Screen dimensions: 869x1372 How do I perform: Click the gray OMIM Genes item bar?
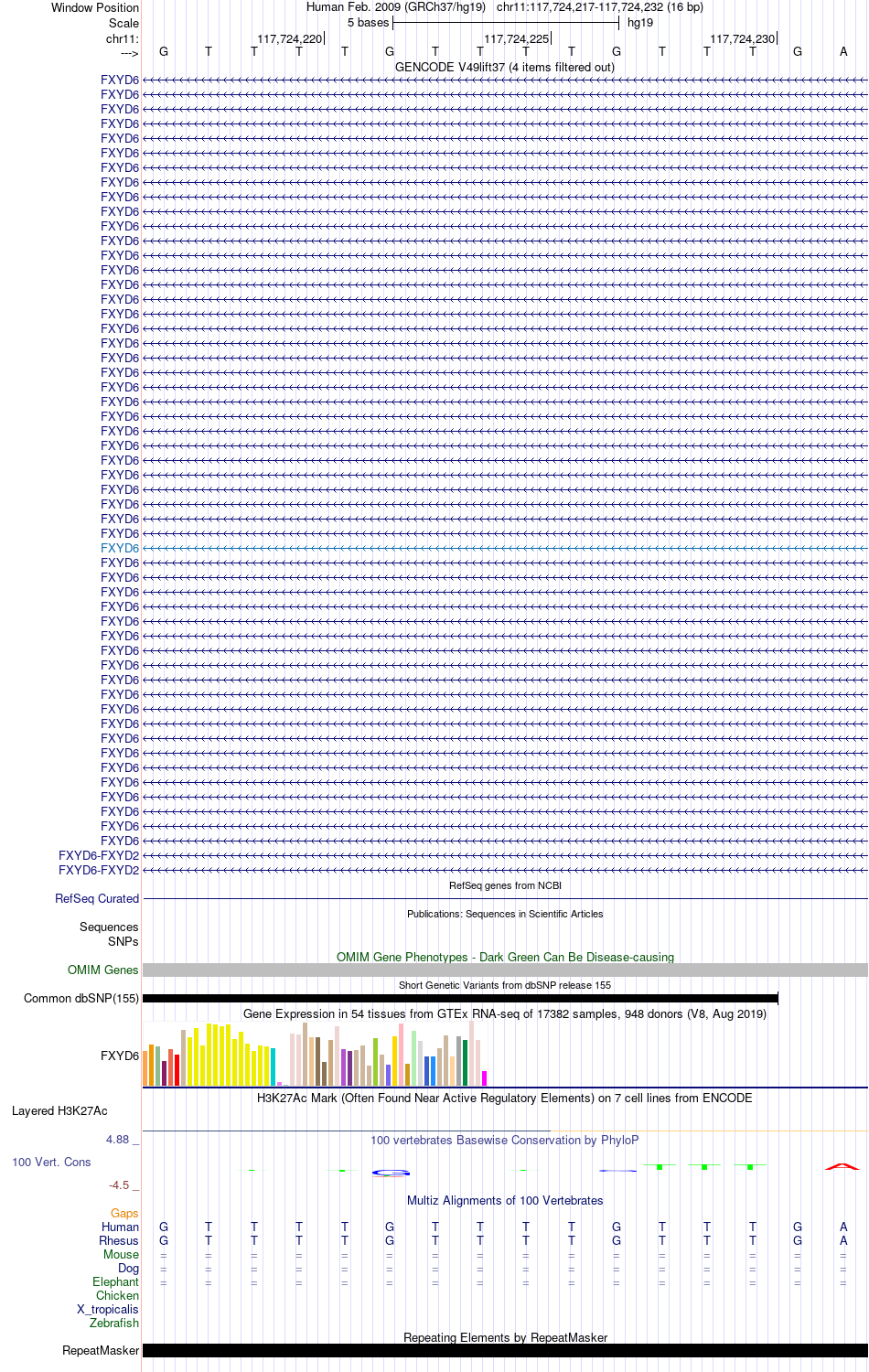point(505,970)
